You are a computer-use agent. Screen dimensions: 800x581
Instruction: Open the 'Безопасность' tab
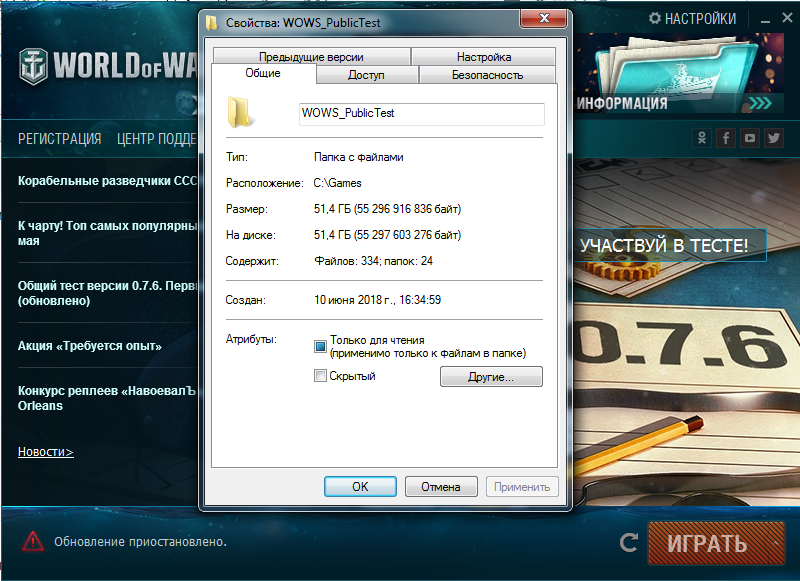[487, 74]
